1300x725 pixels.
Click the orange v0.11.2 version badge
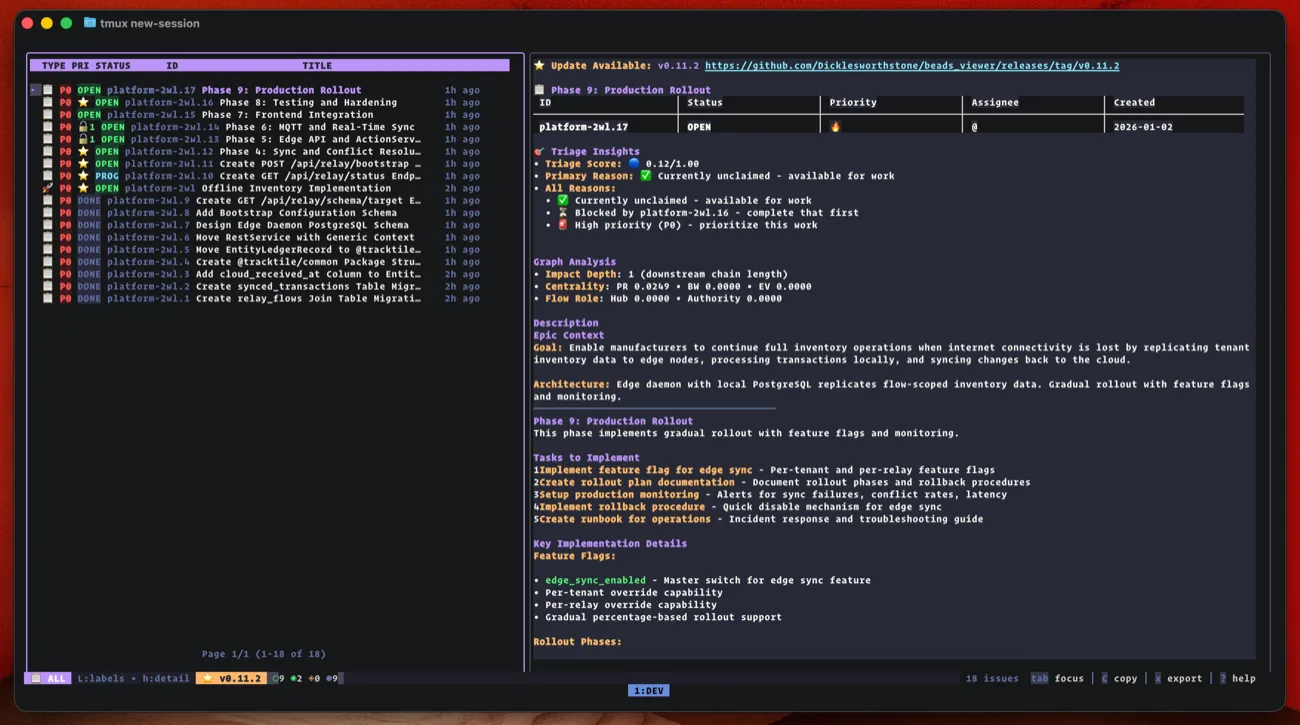point(231,678)
